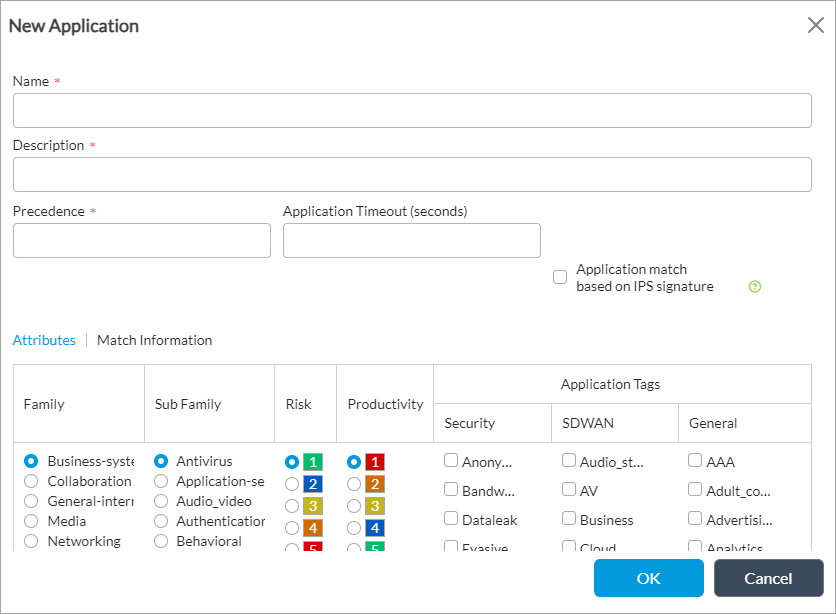Click the Cancel button

pyautogui.click(x=768, y=578)
